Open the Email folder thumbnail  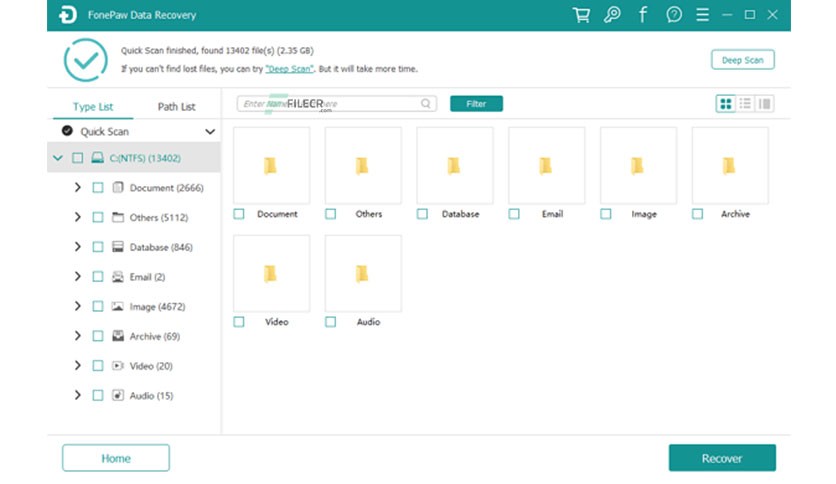tap(546, 165)
